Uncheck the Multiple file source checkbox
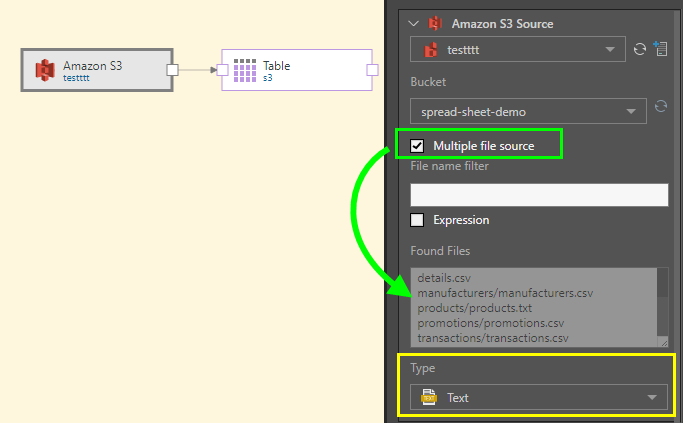683x423 pixels. point(418,146)
